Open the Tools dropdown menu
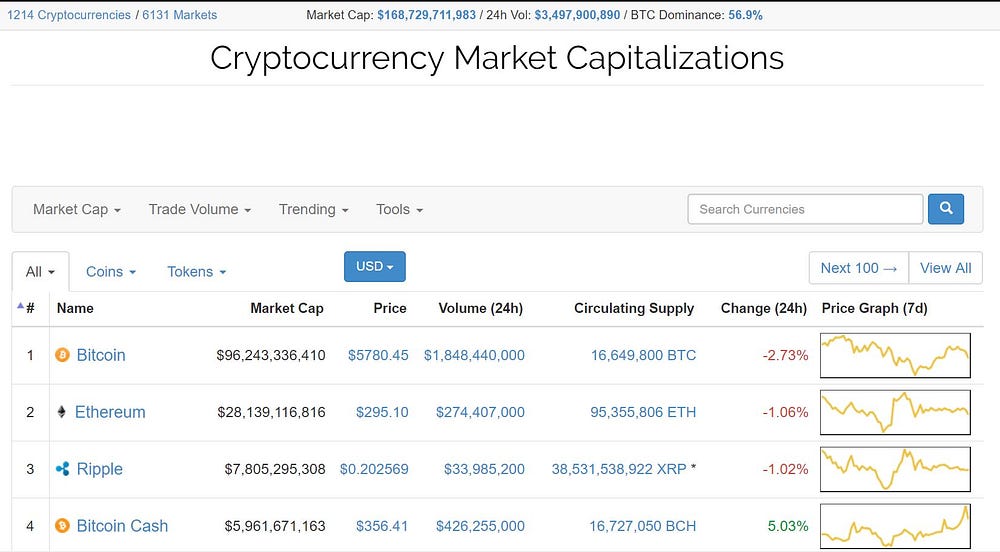The height and width of the screenshot is (552, 1000). pyautogui.click(x=399, y=209)
